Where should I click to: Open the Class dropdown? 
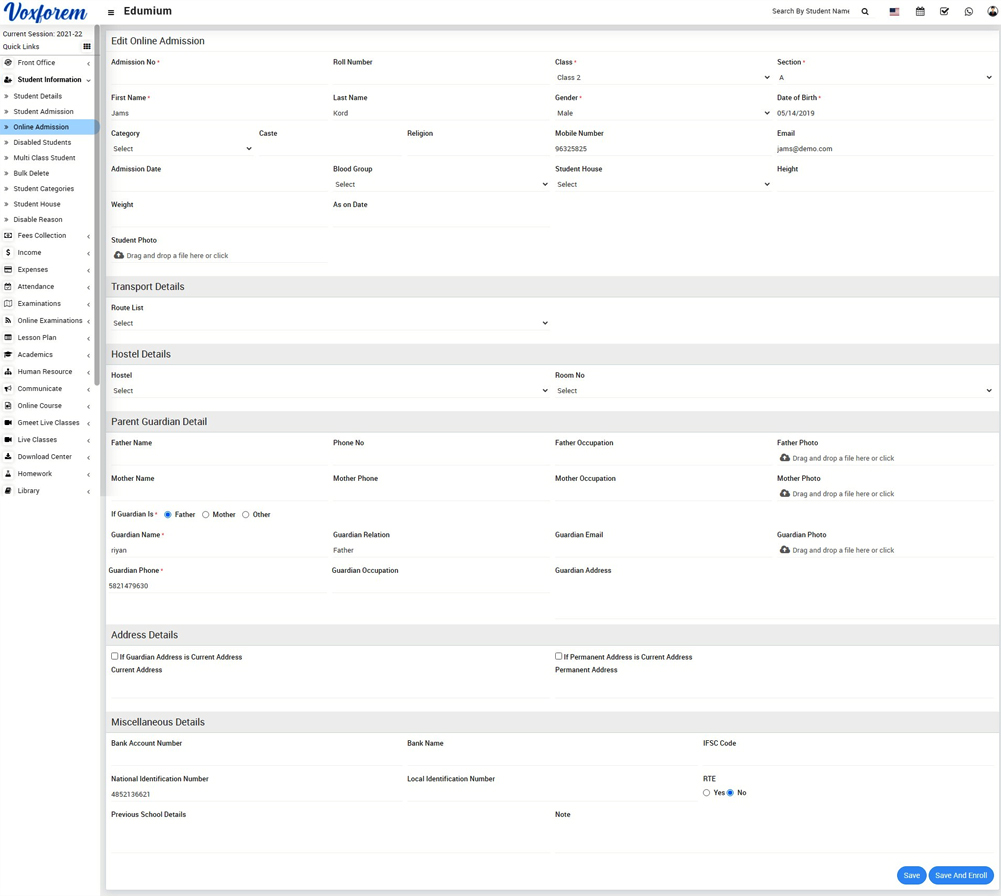click(662, 78)
